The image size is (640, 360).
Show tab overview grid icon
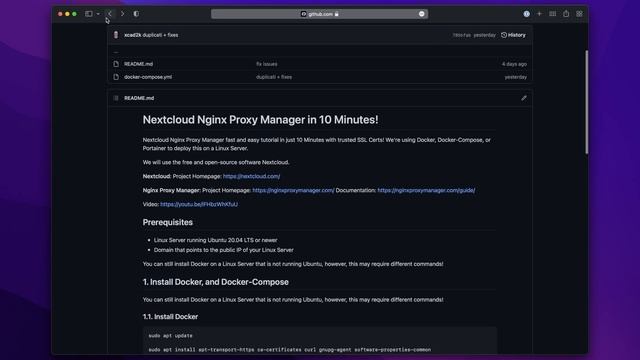[x=579, y=14]
